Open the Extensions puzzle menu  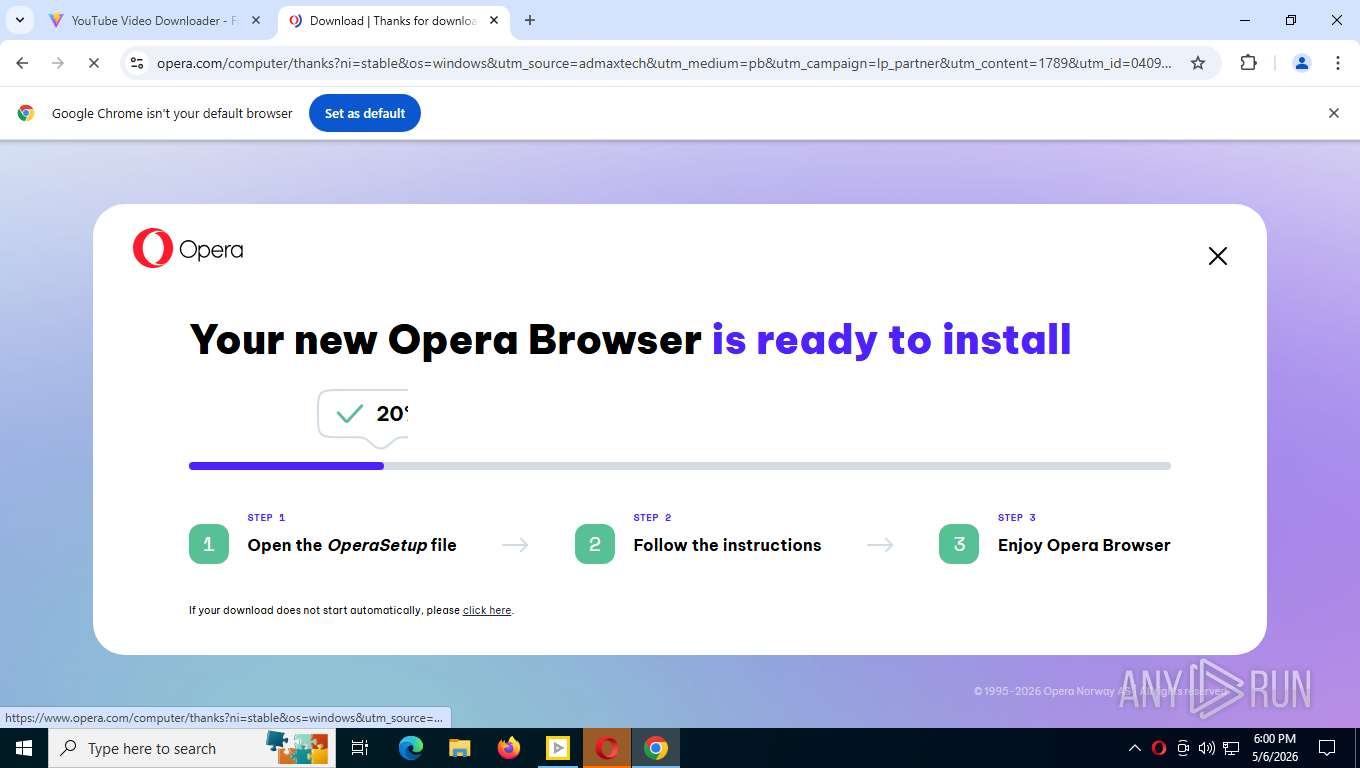click(1248, 63)
